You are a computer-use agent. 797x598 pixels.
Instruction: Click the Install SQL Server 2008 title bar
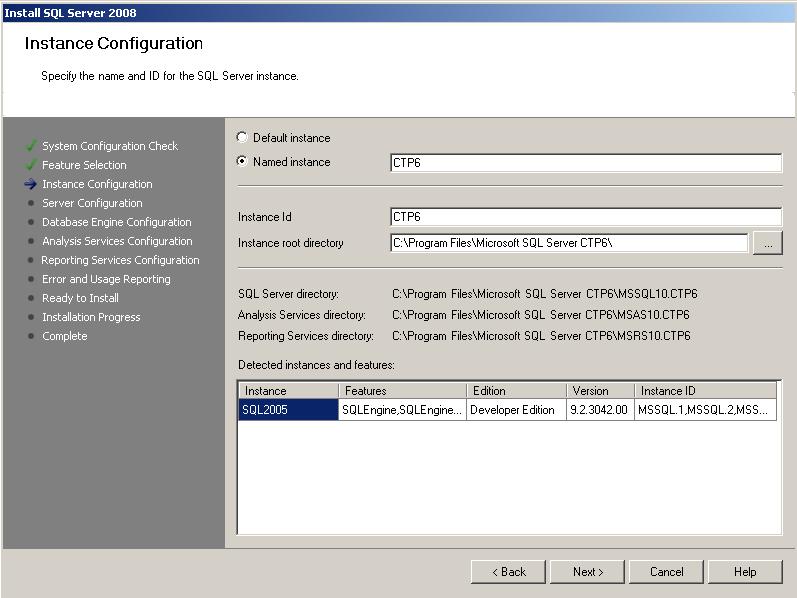coord(398,13)
